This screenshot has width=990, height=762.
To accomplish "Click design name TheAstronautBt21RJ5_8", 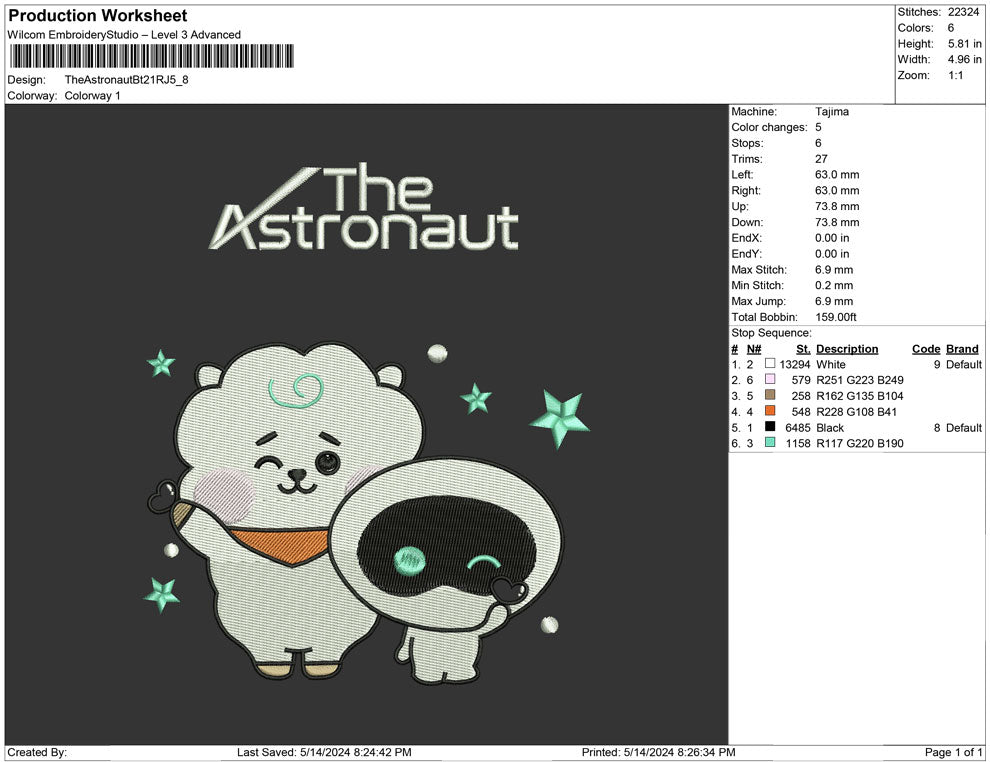I will pyautogui.click(x=126, y=80).
